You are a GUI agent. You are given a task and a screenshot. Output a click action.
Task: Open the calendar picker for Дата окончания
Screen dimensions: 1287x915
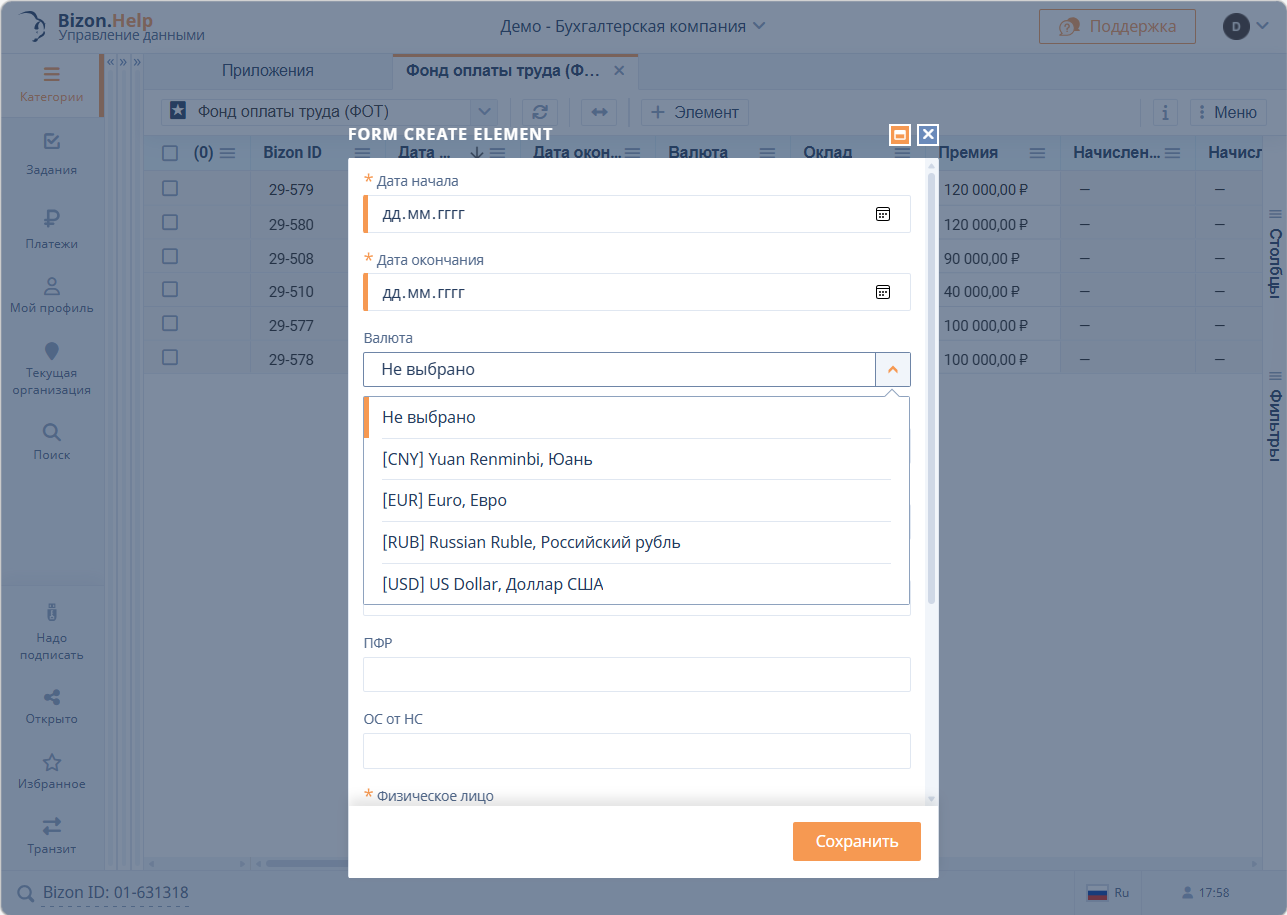[882, 292]
